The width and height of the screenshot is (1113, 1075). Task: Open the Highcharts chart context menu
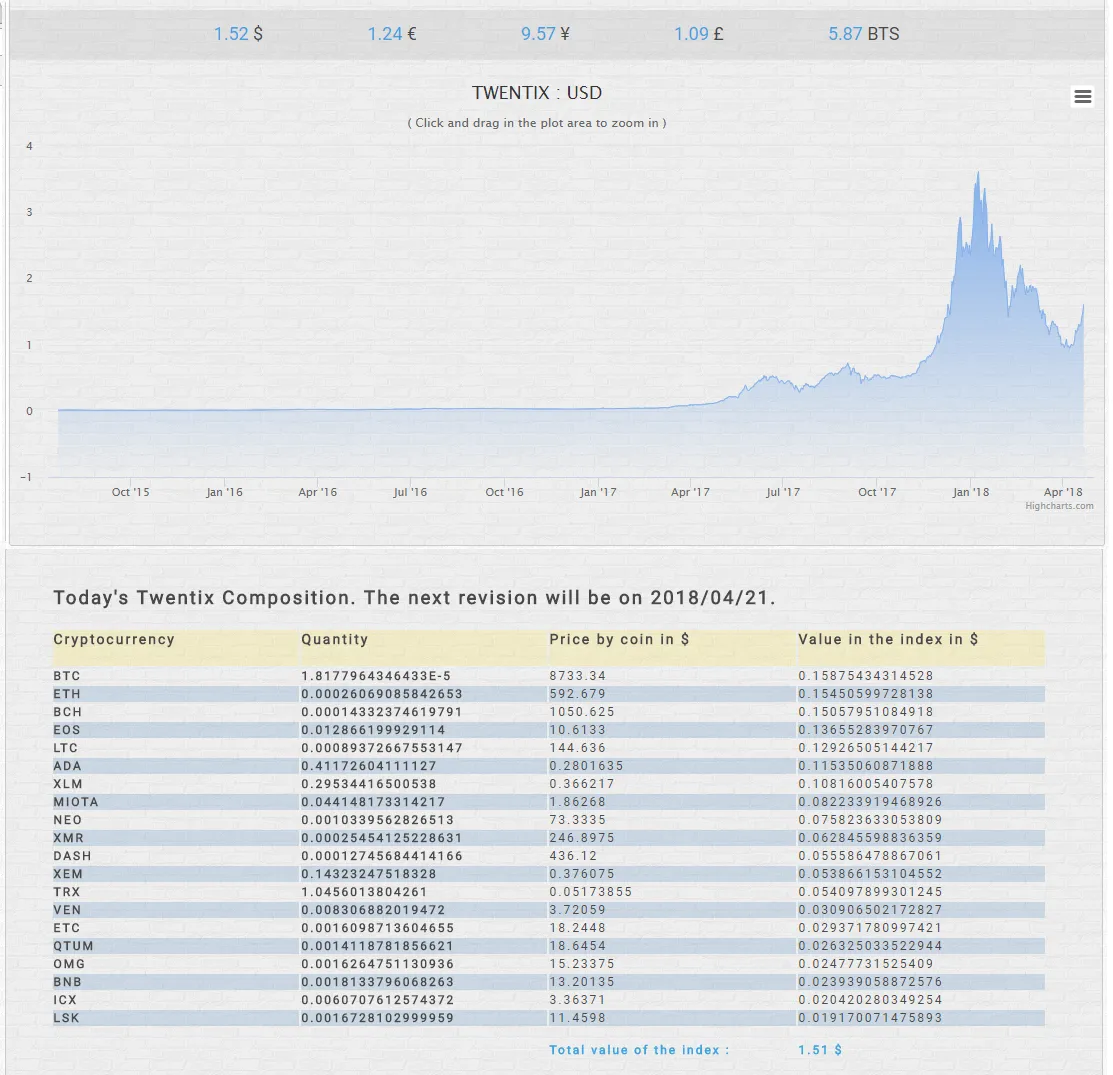(1082, 96)
